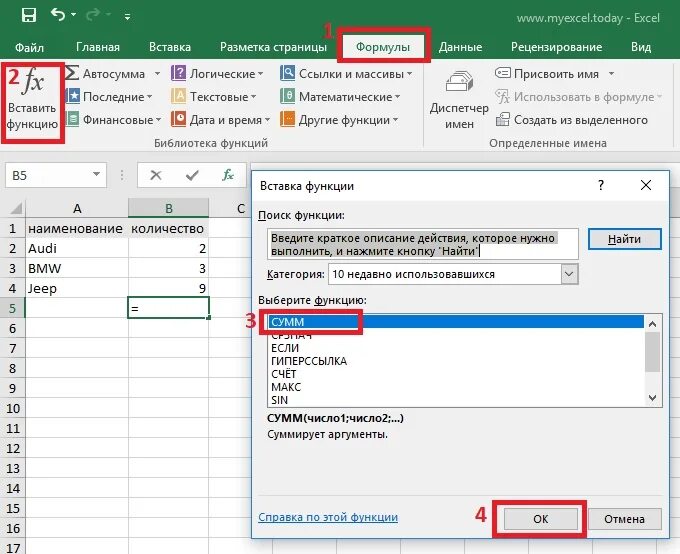Open the Справка по этой функции link
Image resolution: width=680 pixels, height=554 pixels.
(x=328, y=517)
